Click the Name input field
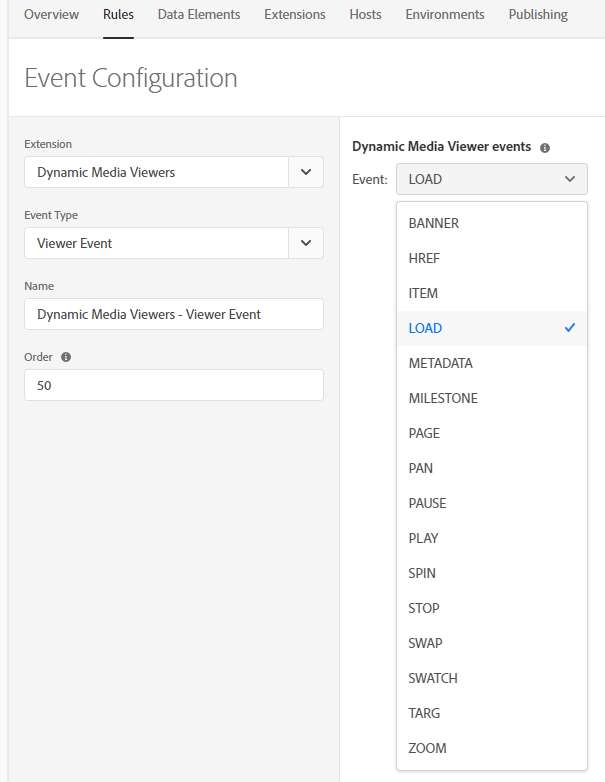This screenshot has height=782, width=605. tap(174, 314)
